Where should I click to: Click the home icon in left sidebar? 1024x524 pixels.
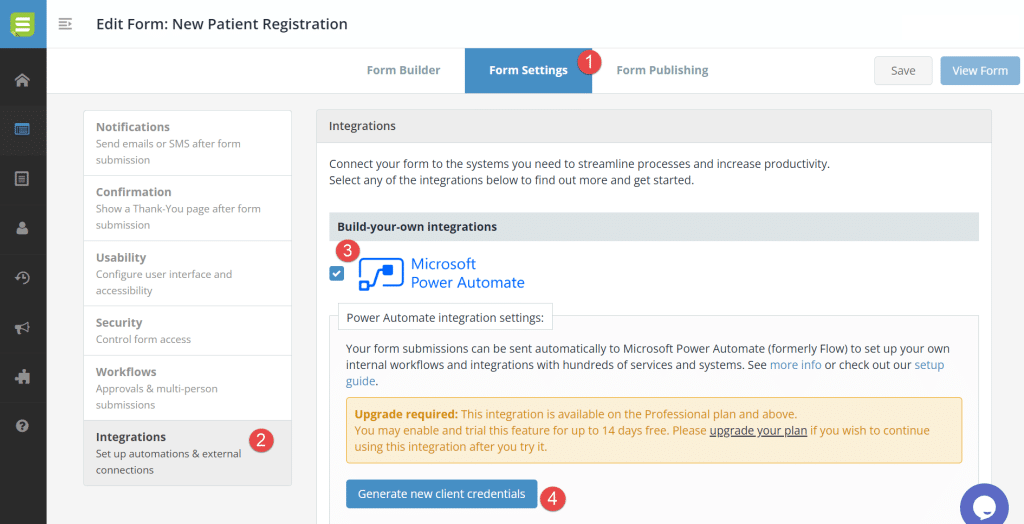[x=22, y=80]
